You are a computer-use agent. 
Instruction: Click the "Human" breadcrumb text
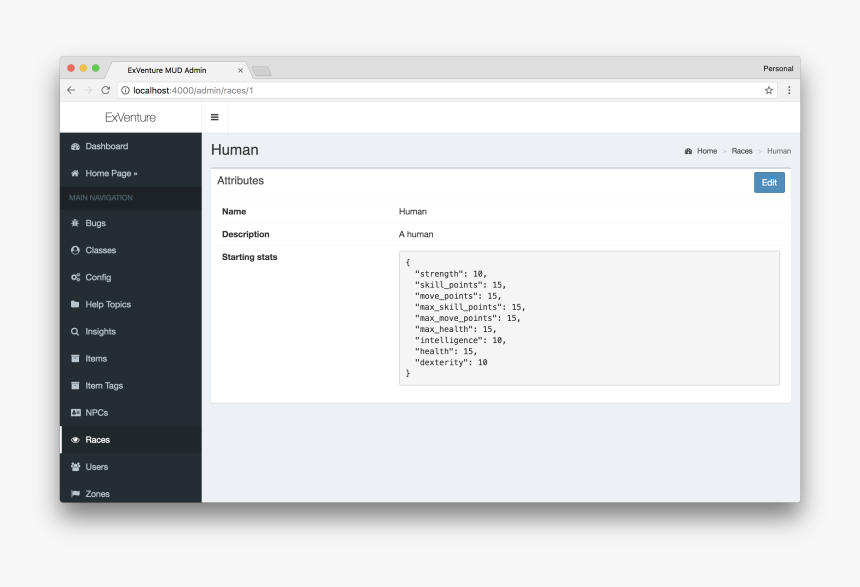click(x=779, y=151)
